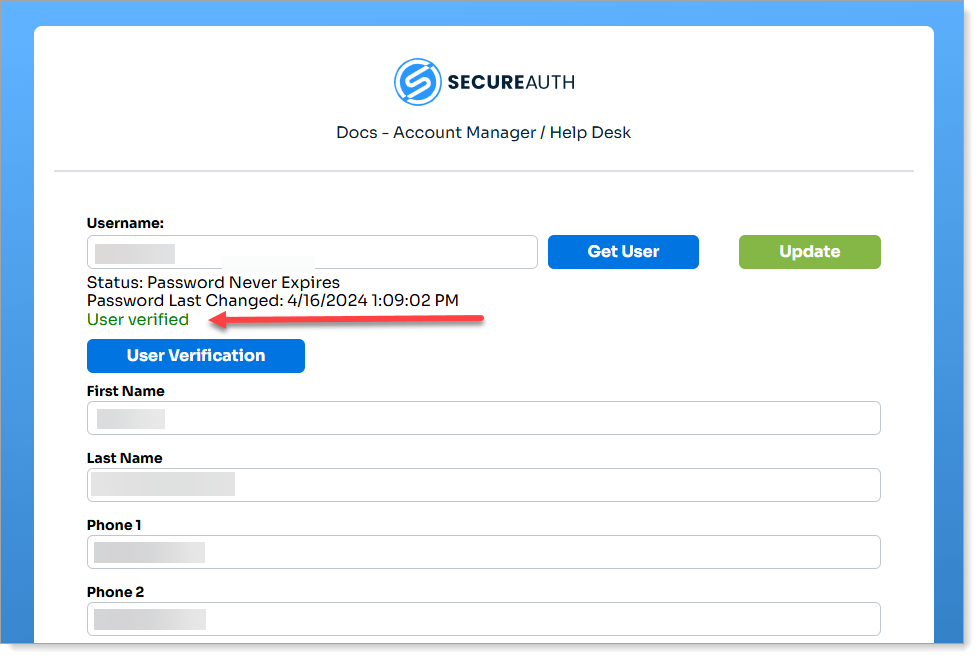Select the Phone 2 input box
This screenshot has height=659, width=979.
point(483,619)
